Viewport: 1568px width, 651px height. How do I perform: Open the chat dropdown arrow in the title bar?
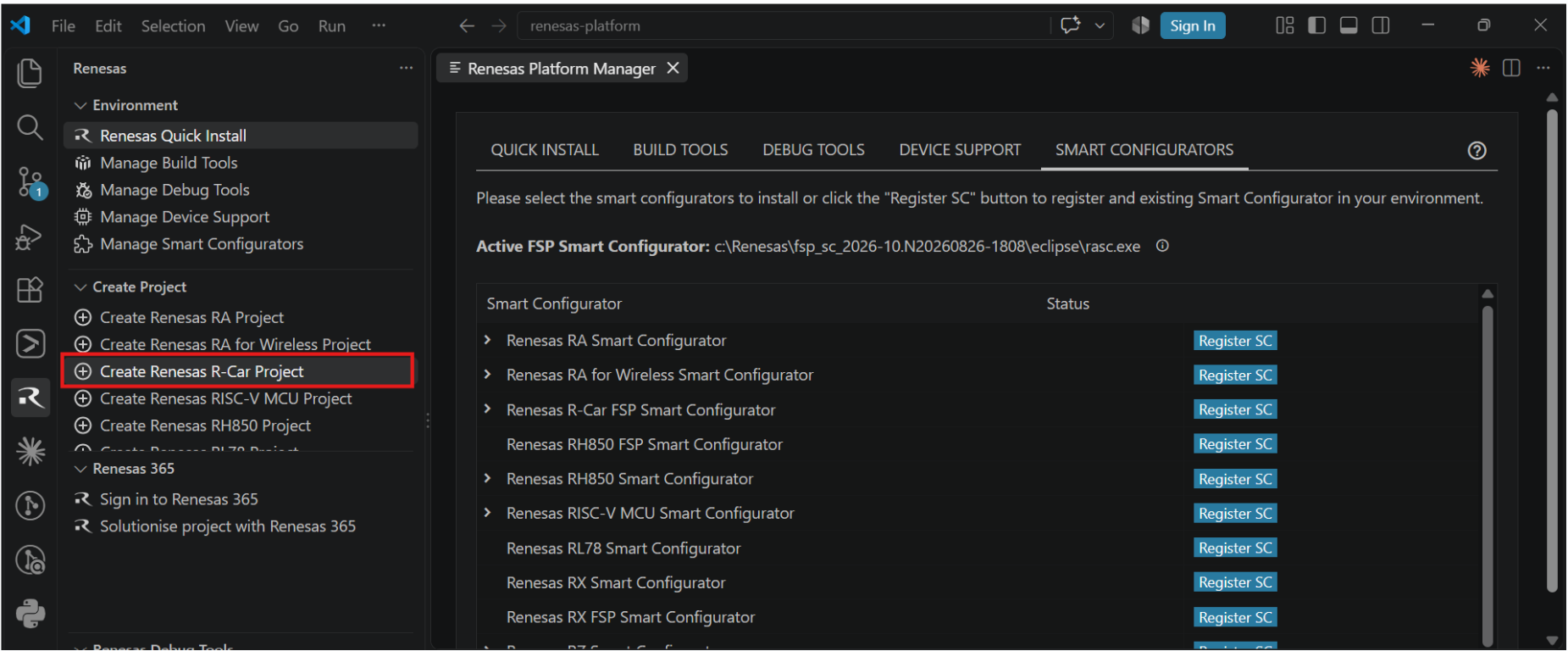pos(1100,25)
